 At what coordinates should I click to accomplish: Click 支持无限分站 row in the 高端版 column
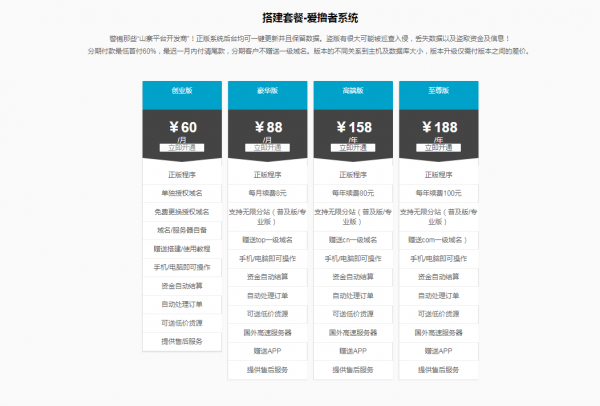[x=353, y=217]
